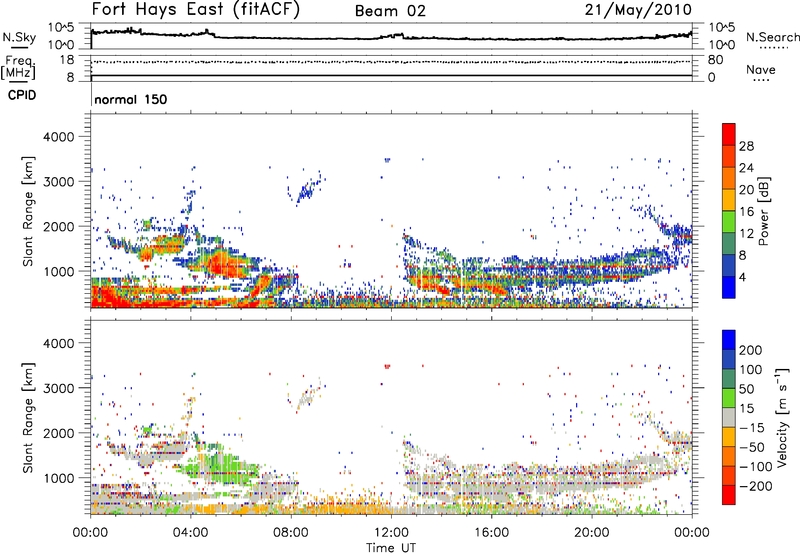Click the '-200' tick label on Velocity colorbar
Viewport: 800px width, 554px height.
pos(756,486)
